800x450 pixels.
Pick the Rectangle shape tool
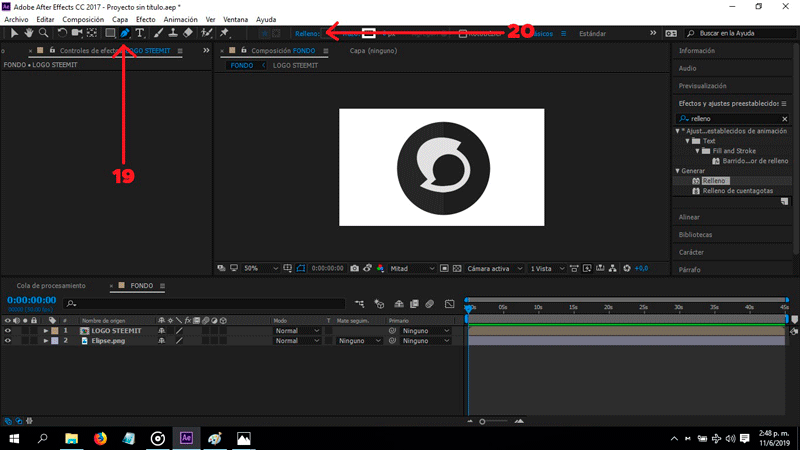coord(110,33)
